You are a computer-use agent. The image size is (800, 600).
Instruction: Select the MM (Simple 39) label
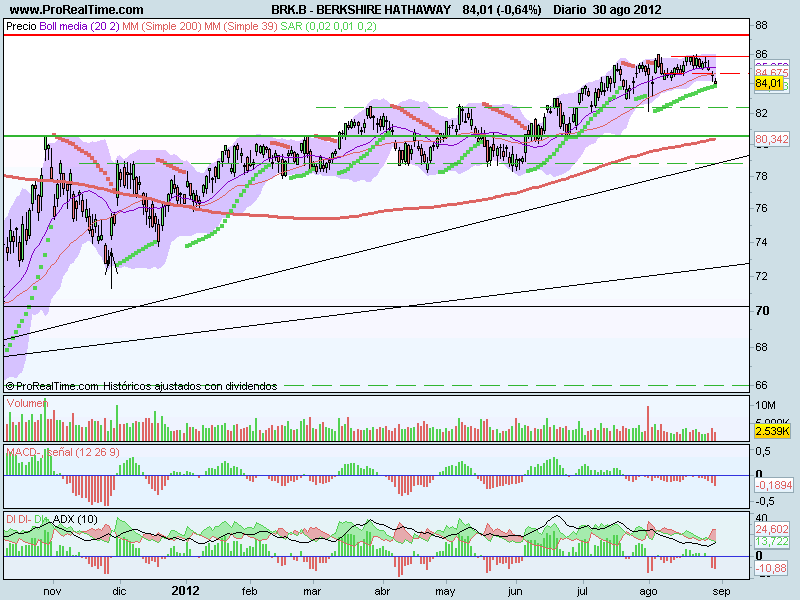pos(241,26)
